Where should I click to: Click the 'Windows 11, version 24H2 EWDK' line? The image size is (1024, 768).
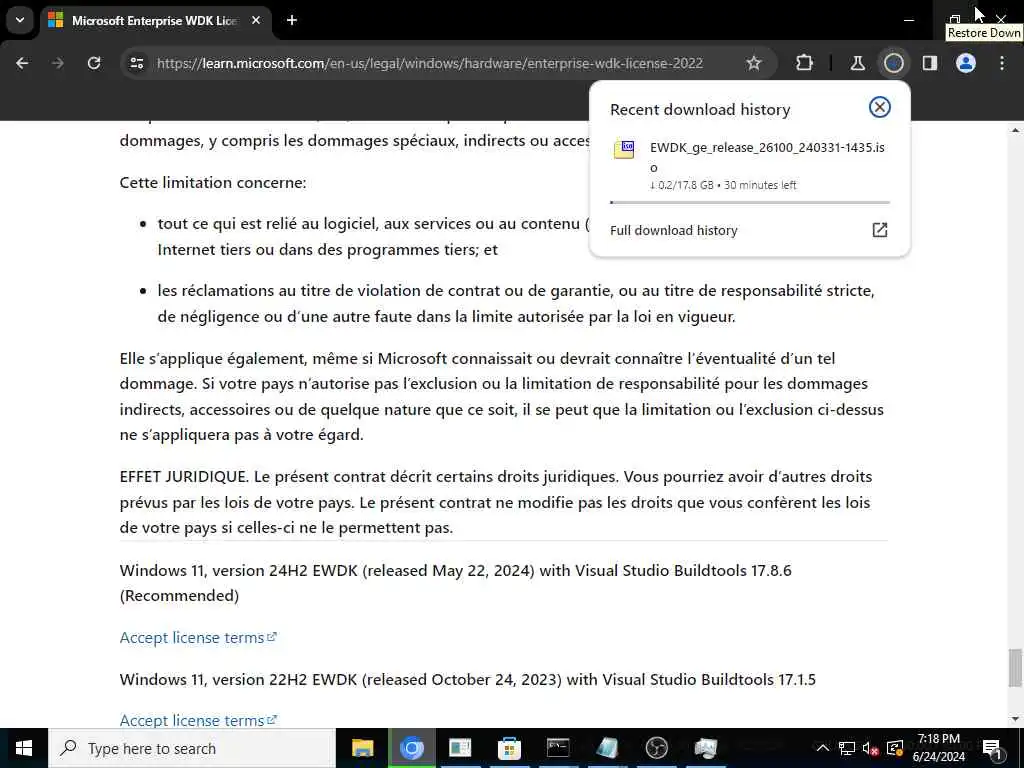pos(455,583)
